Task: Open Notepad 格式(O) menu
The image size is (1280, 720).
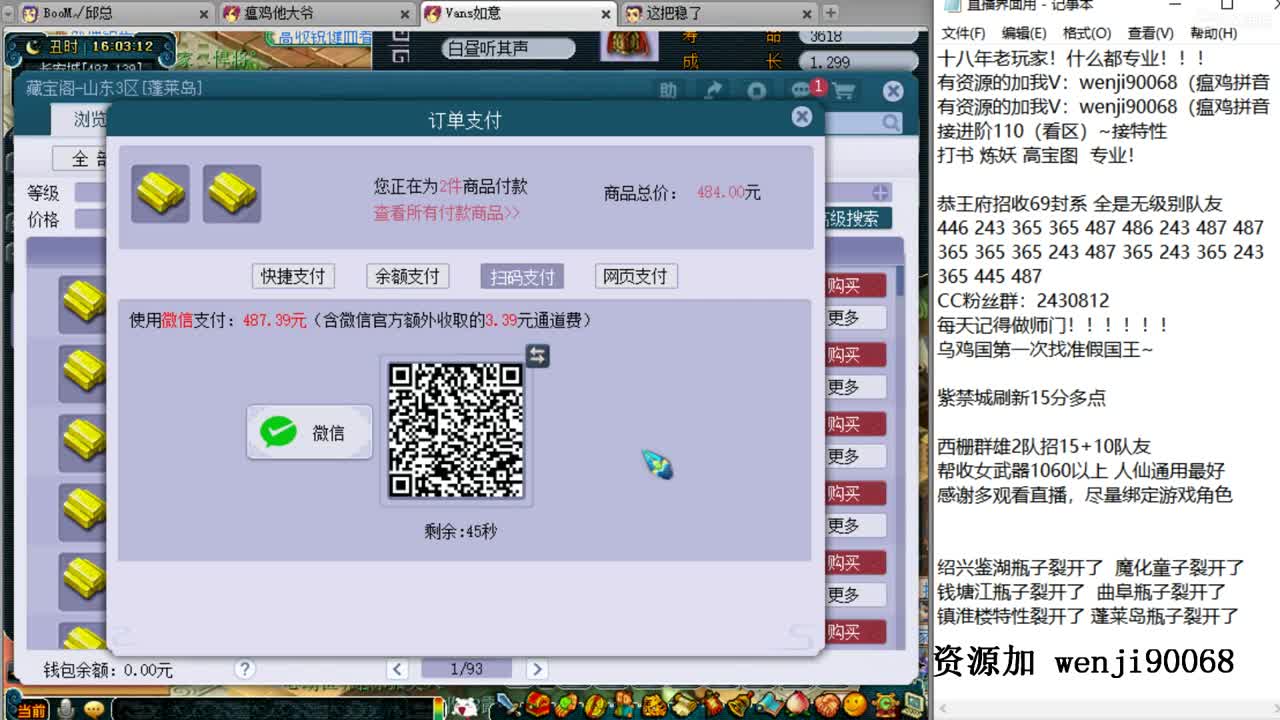Action: pos(1086,33)
